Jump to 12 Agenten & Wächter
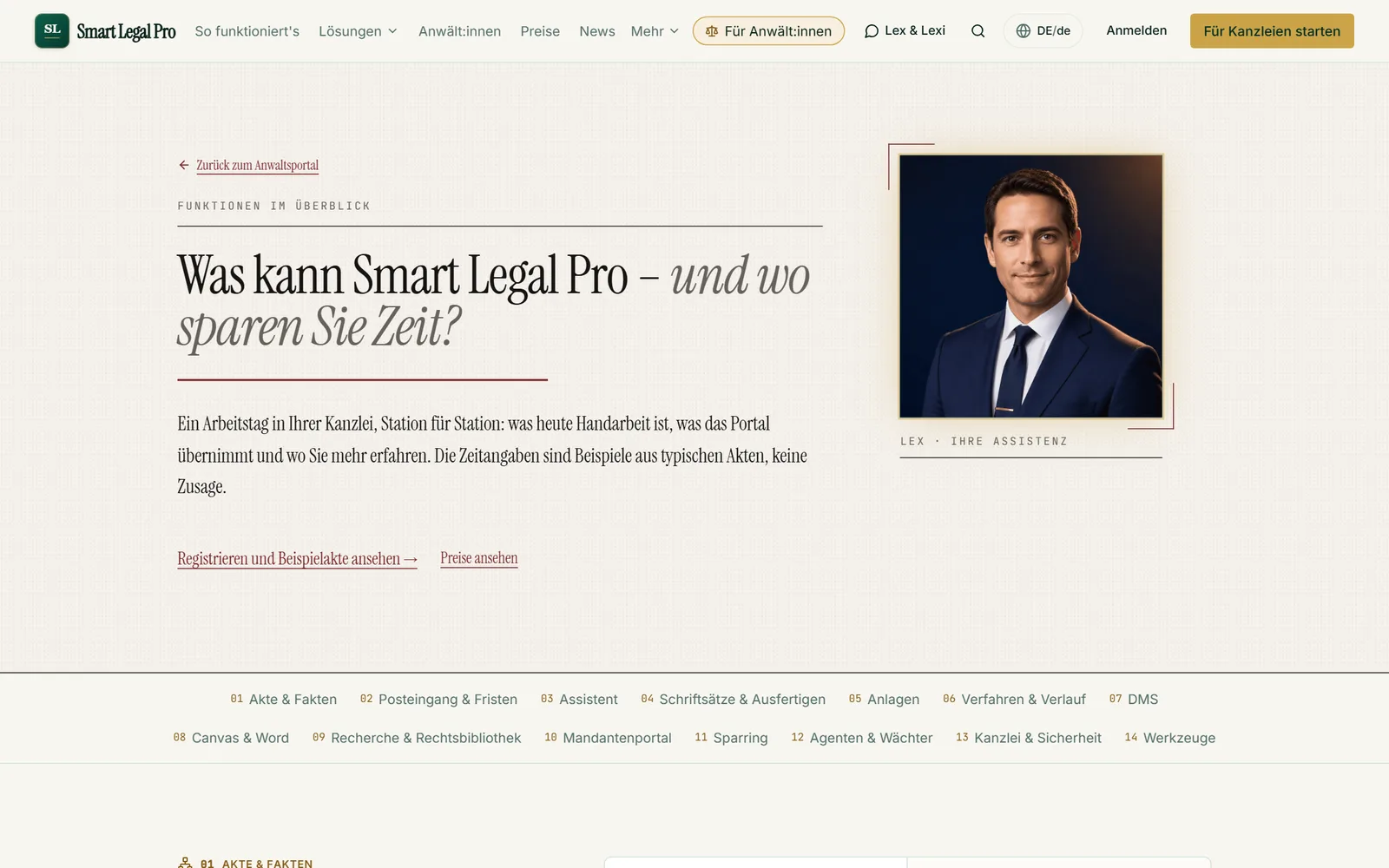The image size is (1389, 868). click(861, 738)
